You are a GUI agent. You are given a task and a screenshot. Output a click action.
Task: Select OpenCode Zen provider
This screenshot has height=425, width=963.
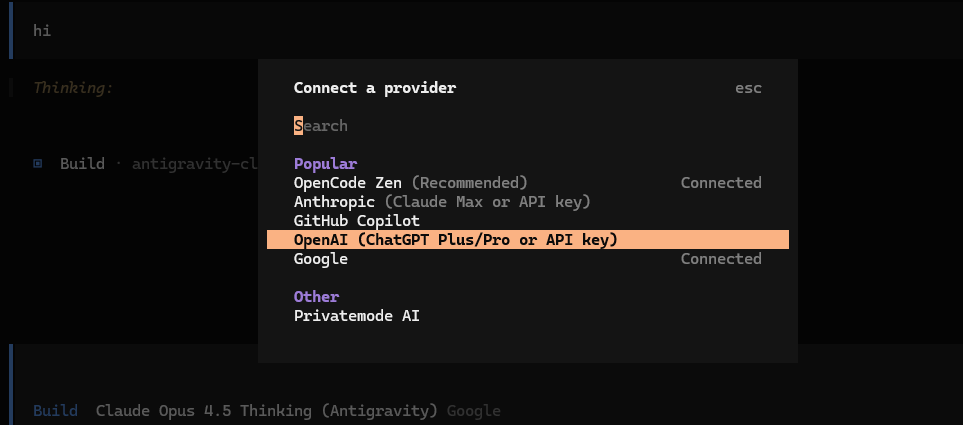348,183
